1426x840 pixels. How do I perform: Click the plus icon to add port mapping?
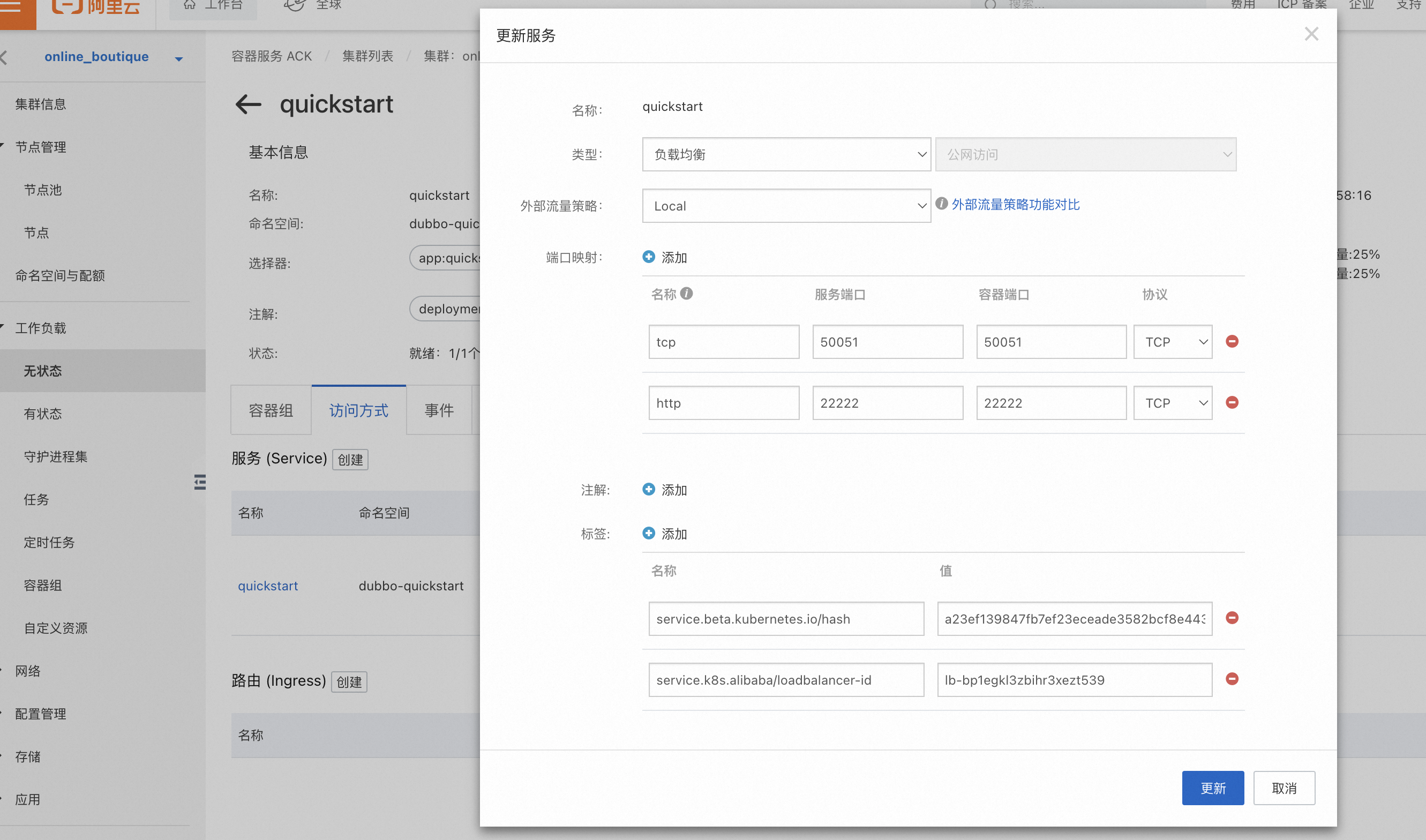[x=649, y=257]
